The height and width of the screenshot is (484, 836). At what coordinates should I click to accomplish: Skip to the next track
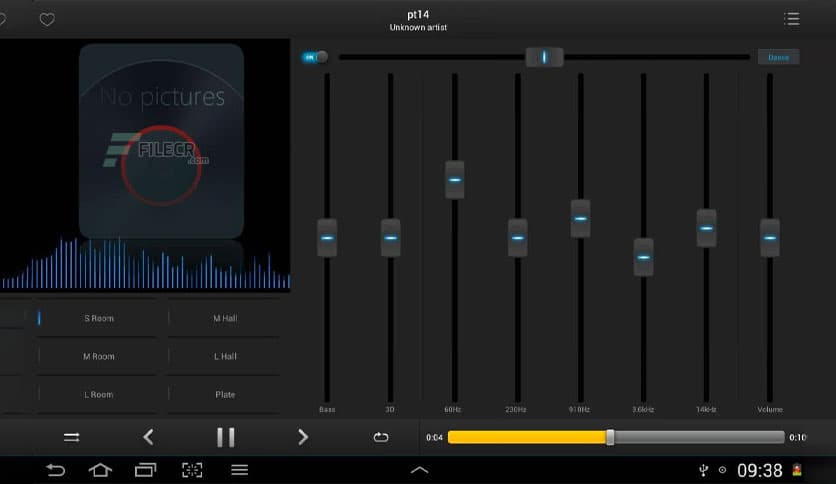pos(303,438)
